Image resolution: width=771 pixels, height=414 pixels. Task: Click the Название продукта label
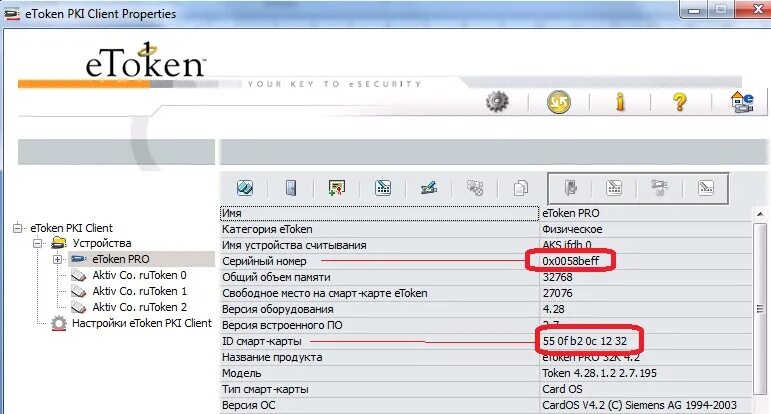(x=272, y=357)
